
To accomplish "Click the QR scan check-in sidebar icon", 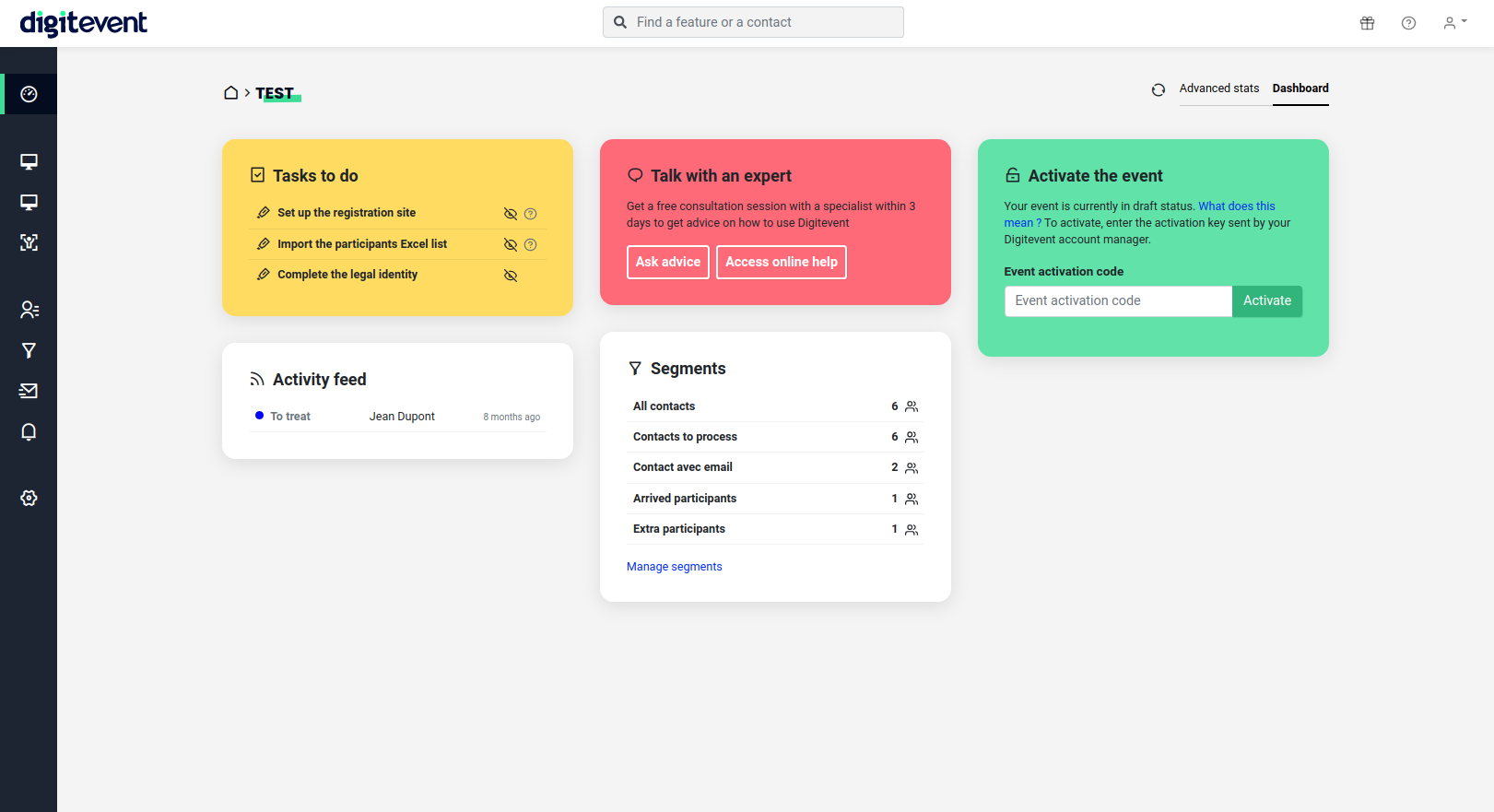I will (x=29, y=242).
